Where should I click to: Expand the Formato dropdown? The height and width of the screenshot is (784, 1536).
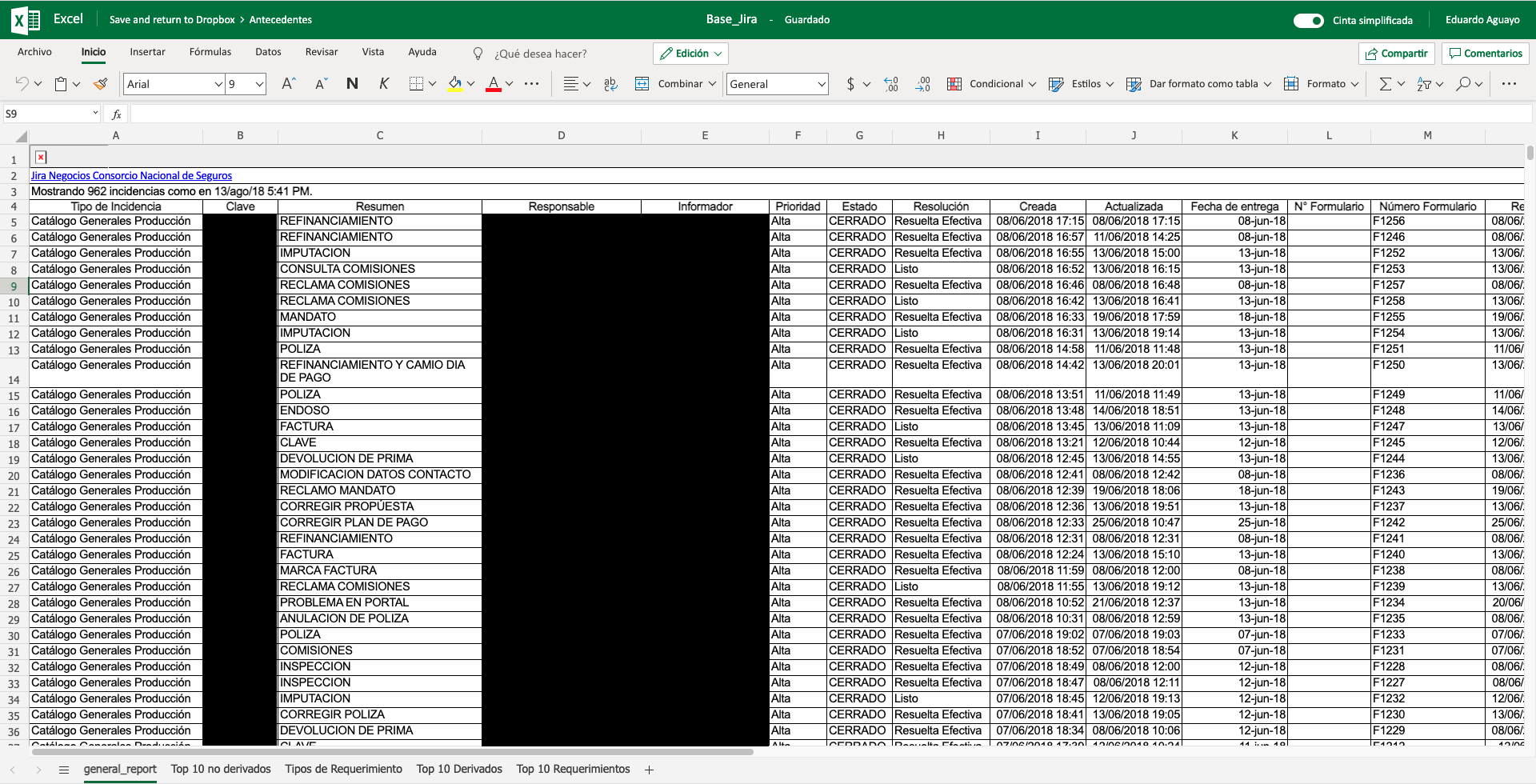point(1354,83)
